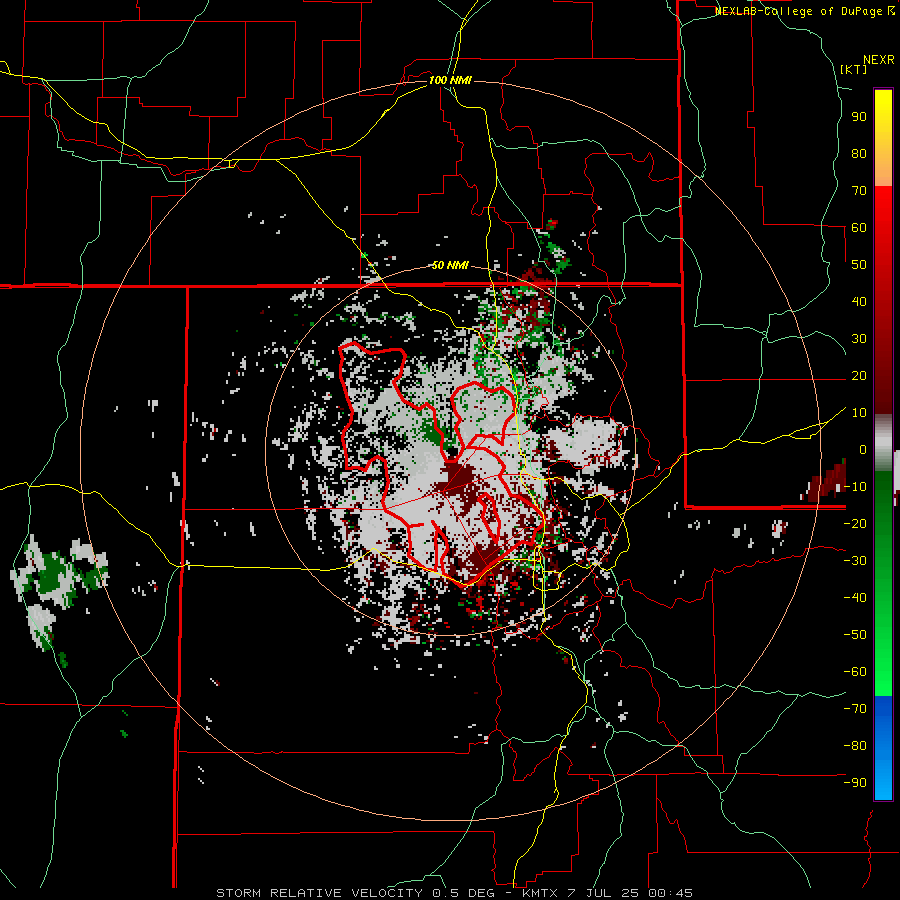Click the positive 40 scale value

859,301
